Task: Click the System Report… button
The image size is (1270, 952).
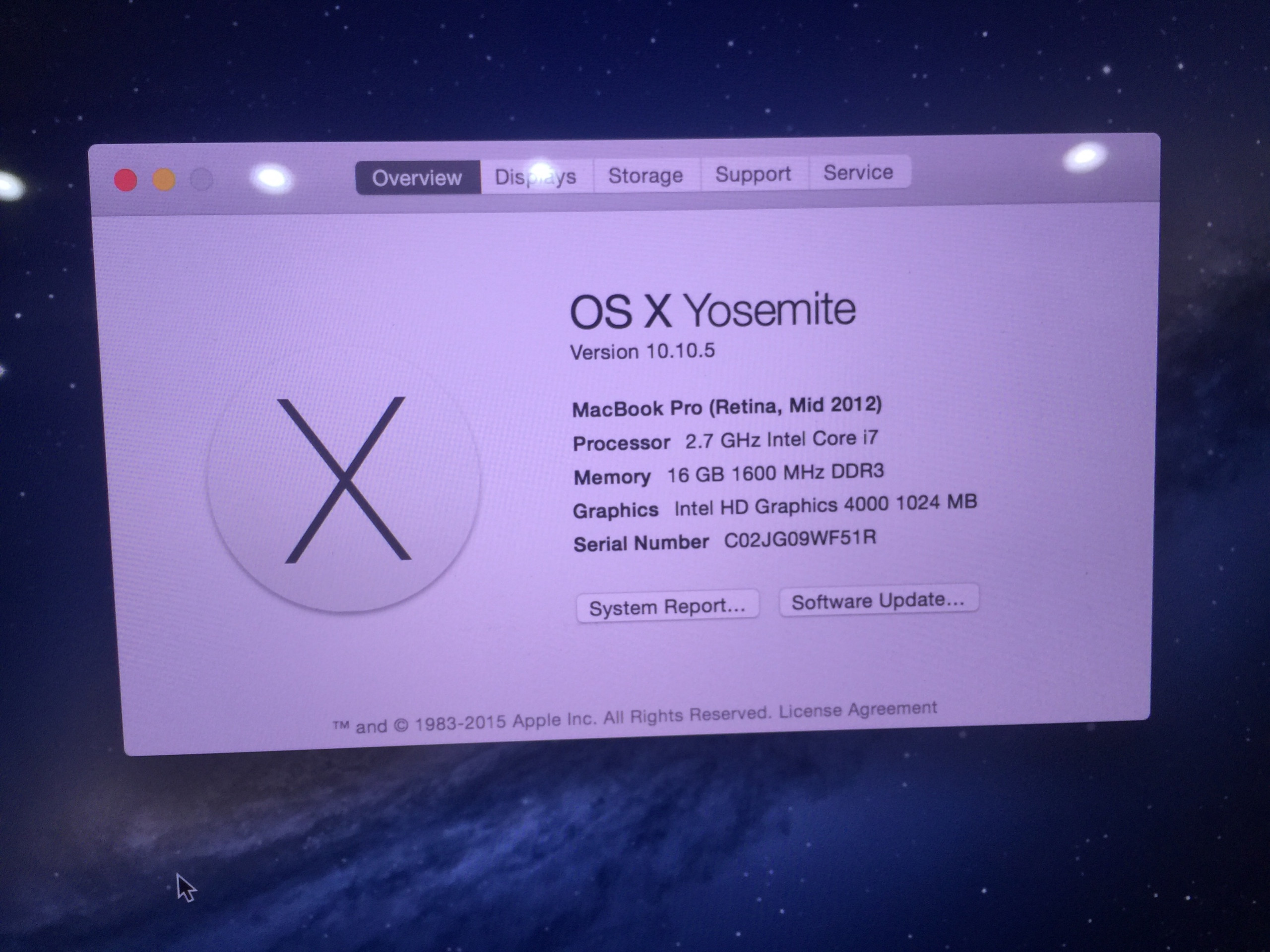Action: pyautogui.click(x=667, y=606)
